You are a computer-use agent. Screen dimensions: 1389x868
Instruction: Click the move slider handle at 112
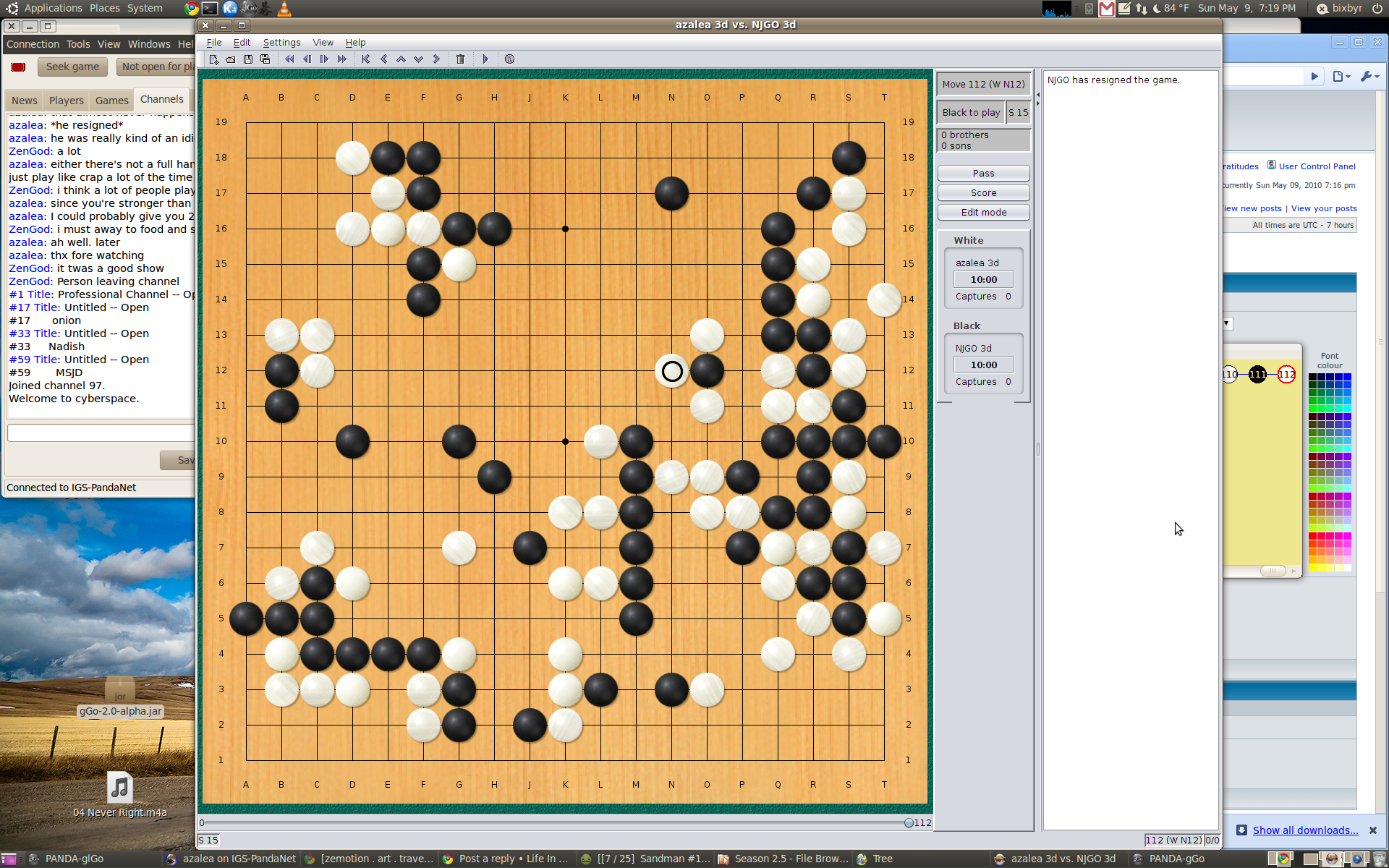pyautogui.click(x=909, y=822)
